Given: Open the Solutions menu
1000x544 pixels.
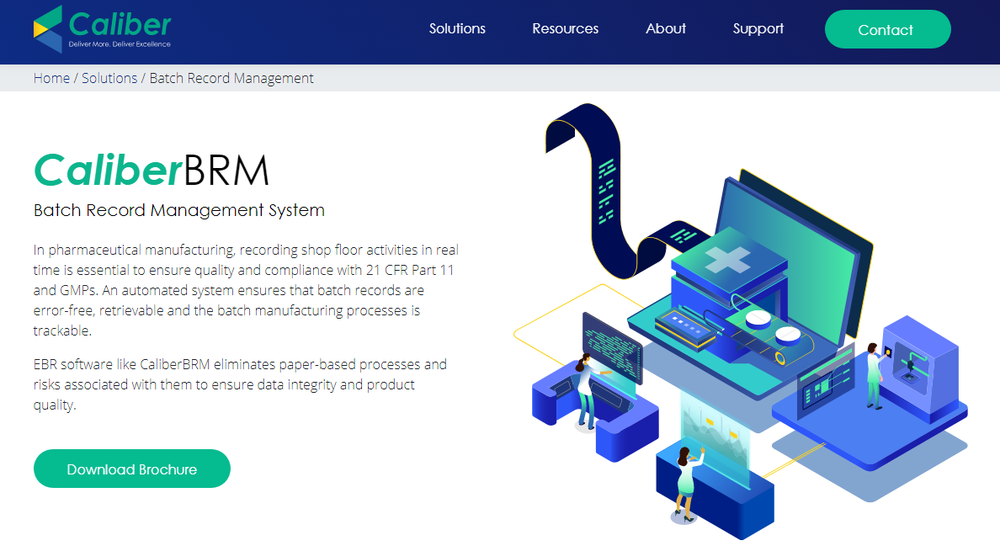Looking at the screenshot, I should click(457, 29).
